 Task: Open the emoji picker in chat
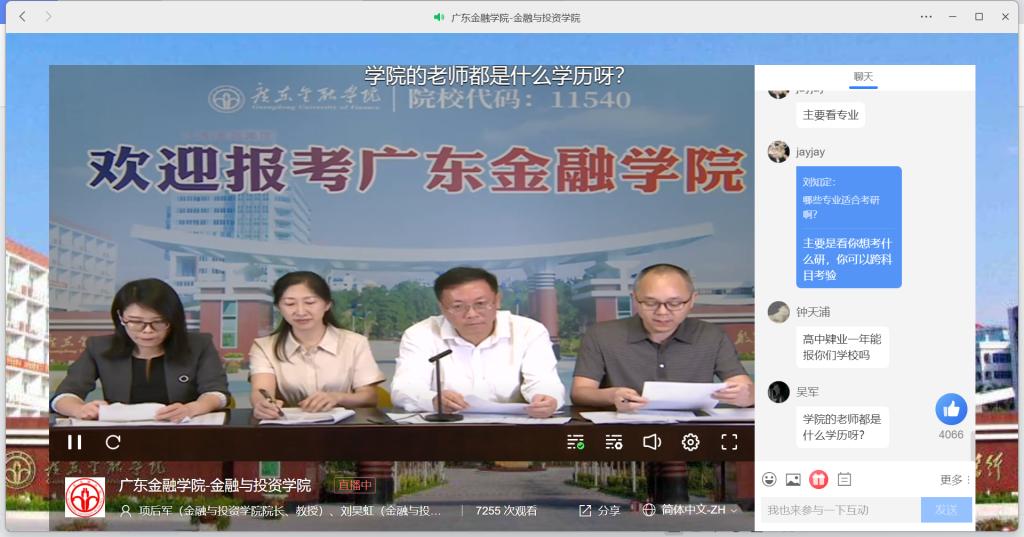pos(769,480)
